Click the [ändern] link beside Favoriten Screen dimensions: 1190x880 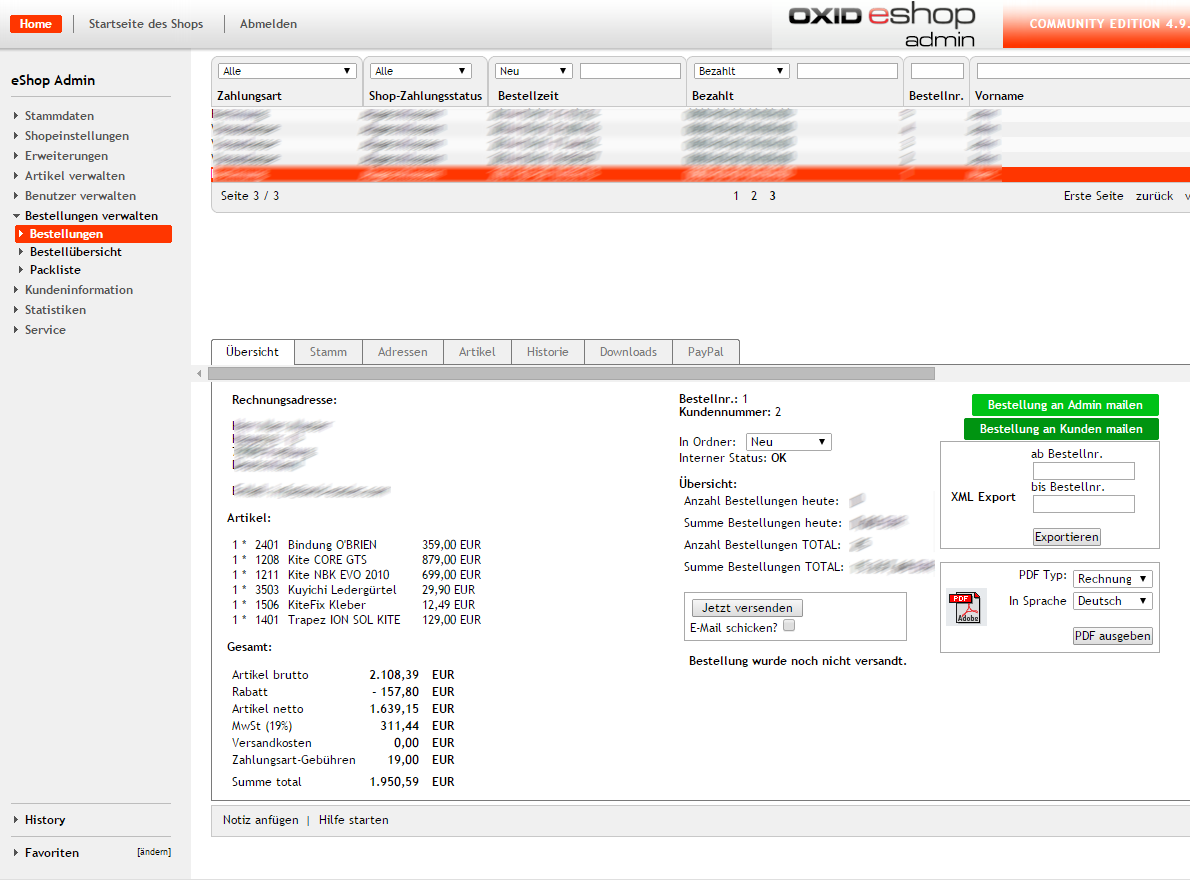pyautogui.click(x=154, y=852)
